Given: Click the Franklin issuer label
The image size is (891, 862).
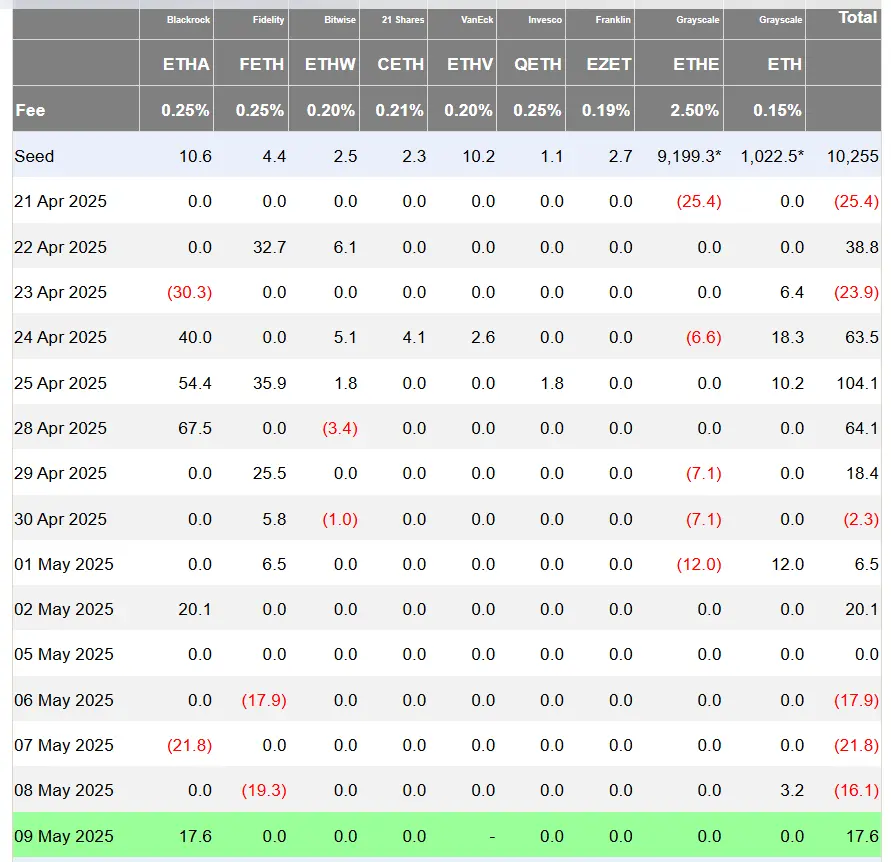Looking at the screenshot, I should (613, 20).
